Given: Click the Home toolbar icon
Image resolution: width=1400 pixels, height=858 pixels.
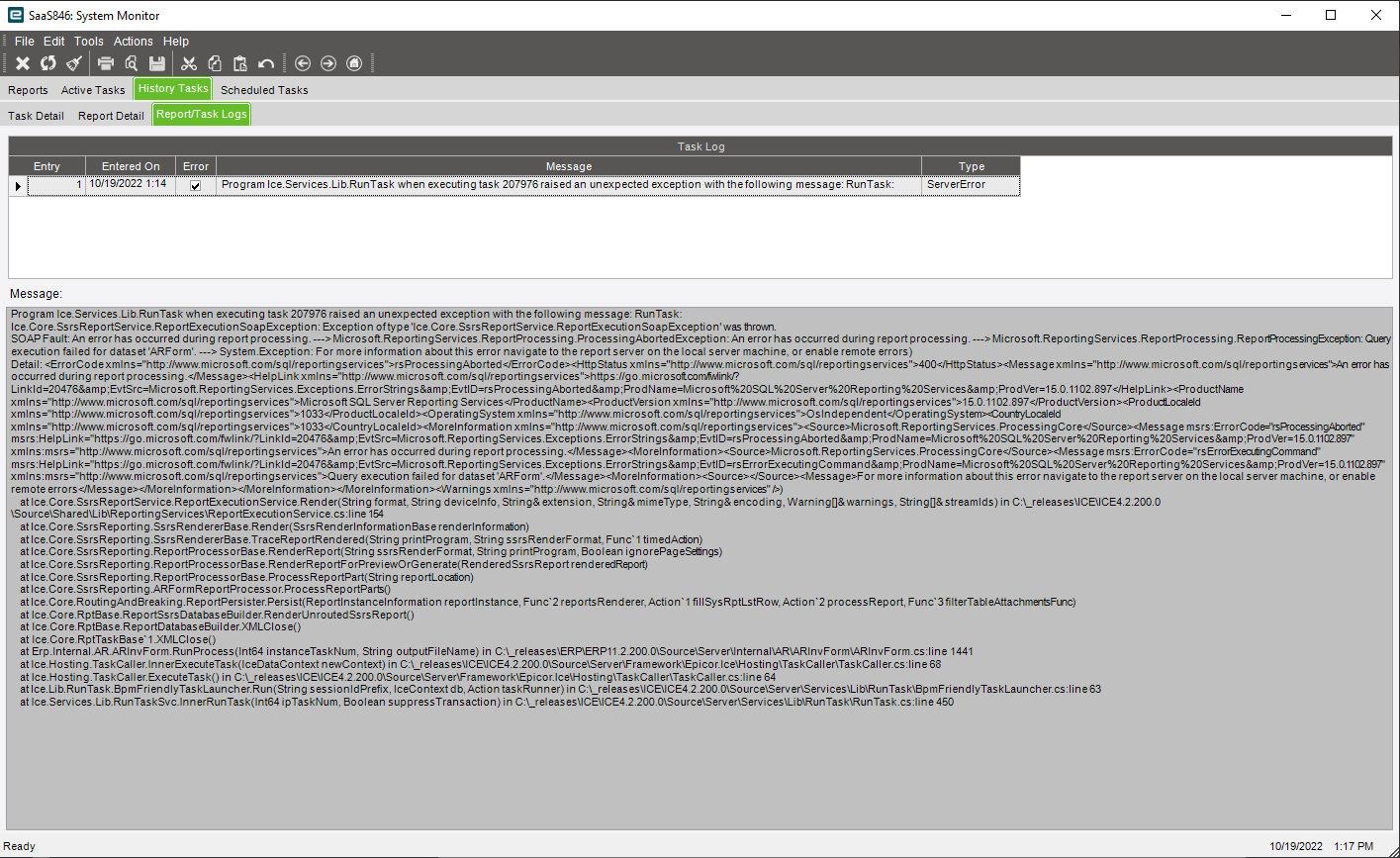Looking at the screenshot, I should click(x=354, y=63).
